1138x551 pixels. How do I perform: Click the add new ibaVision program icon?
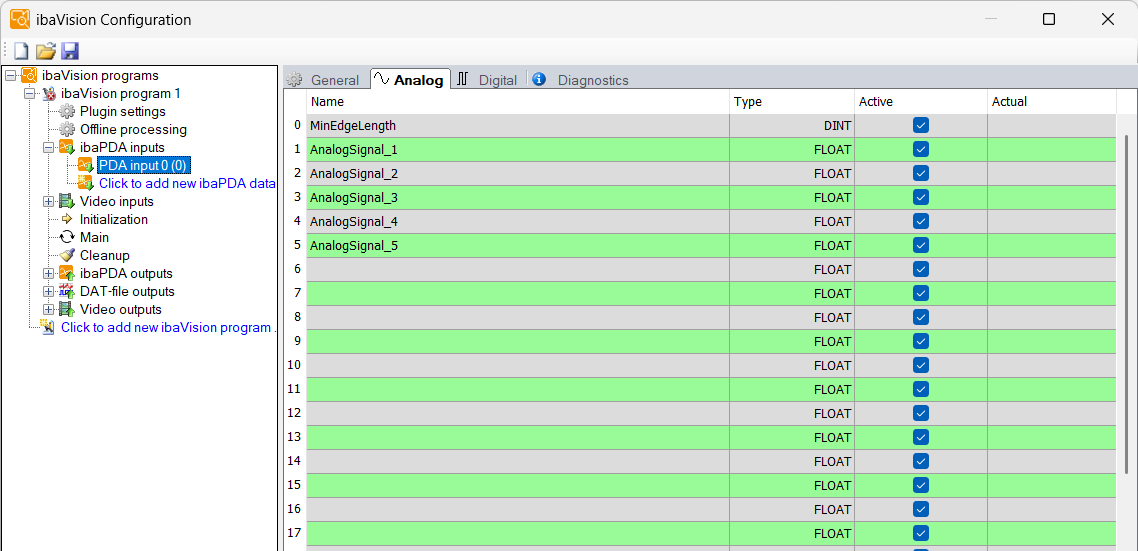48,327
